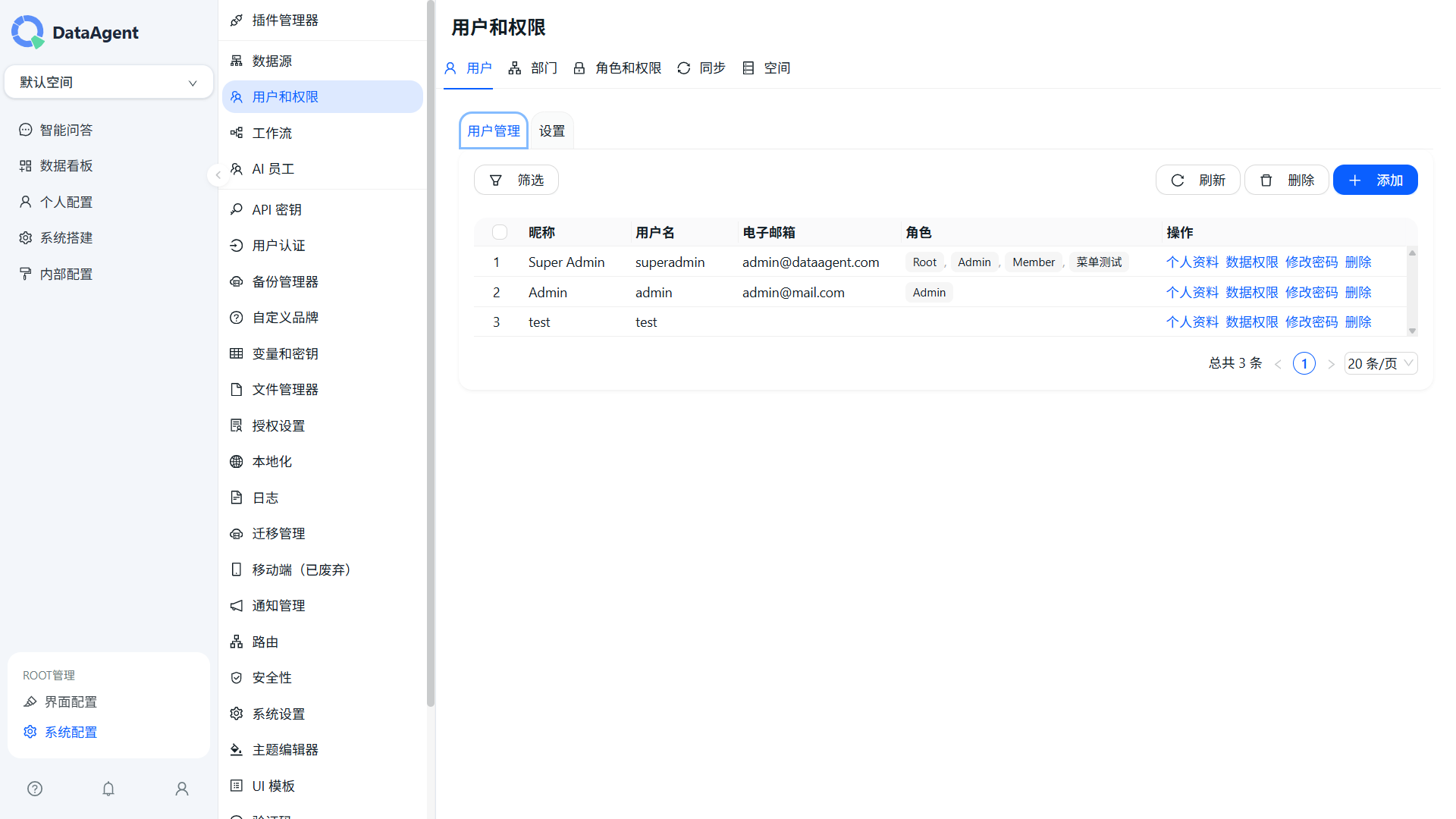Screen dimensions: 1456x819
Task: Click the security shield icon
Action: click(237, 678)
